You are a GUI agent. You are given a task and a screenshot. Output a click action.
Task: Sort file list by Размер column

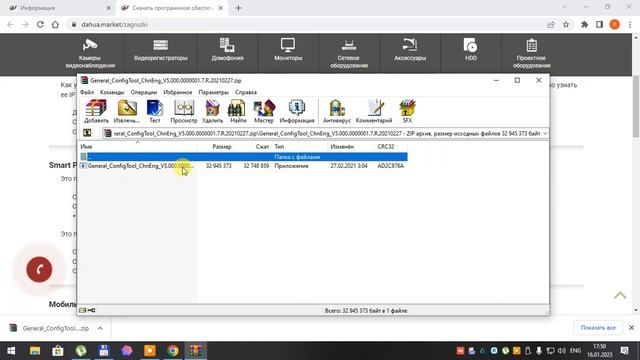[x=215, y=147]
